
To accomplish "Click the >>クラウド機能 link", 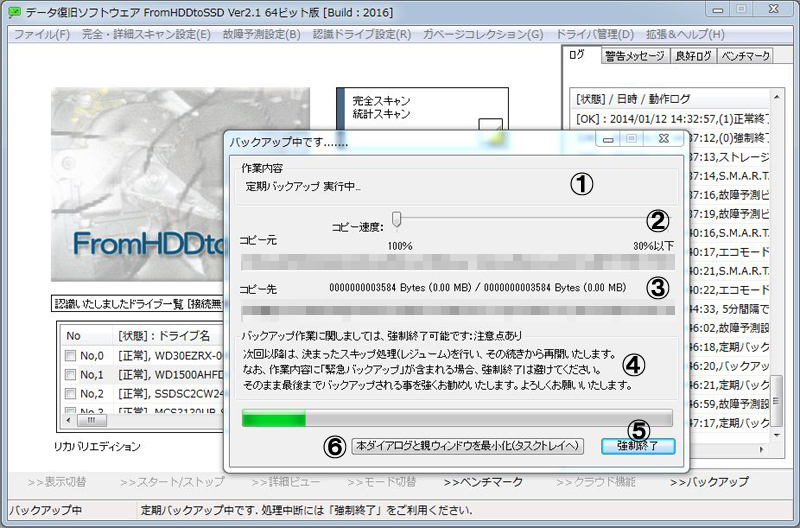I will [x=596, y=482].
